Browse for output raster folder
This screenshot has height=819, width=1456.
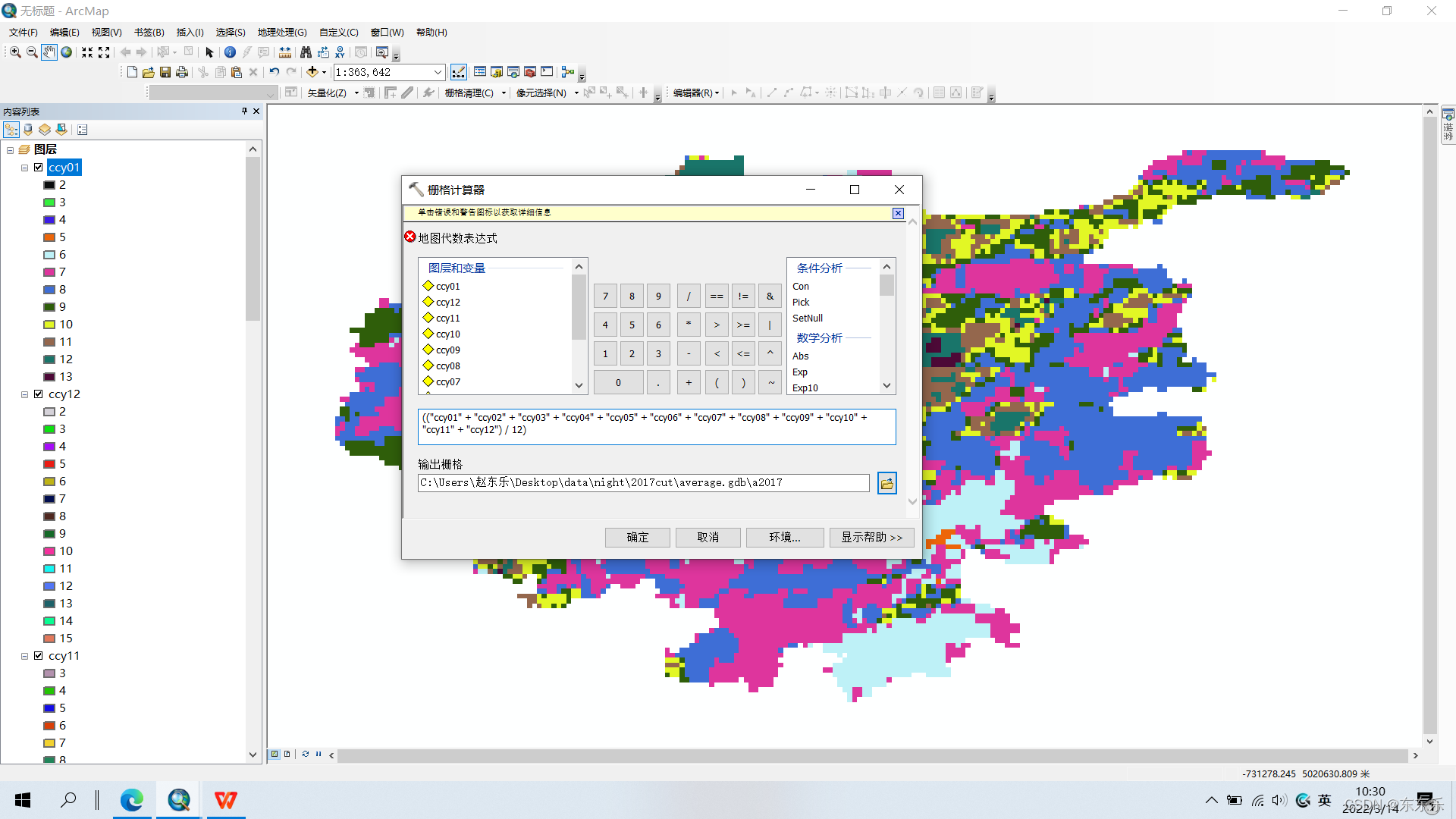(886, 483)
